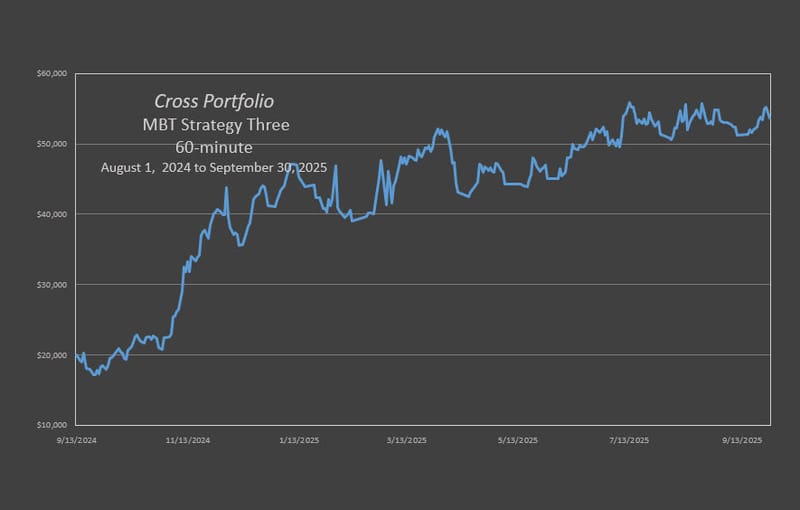Click the $20,000 y-axis label

pyautogui.click(x=51, y=355)
